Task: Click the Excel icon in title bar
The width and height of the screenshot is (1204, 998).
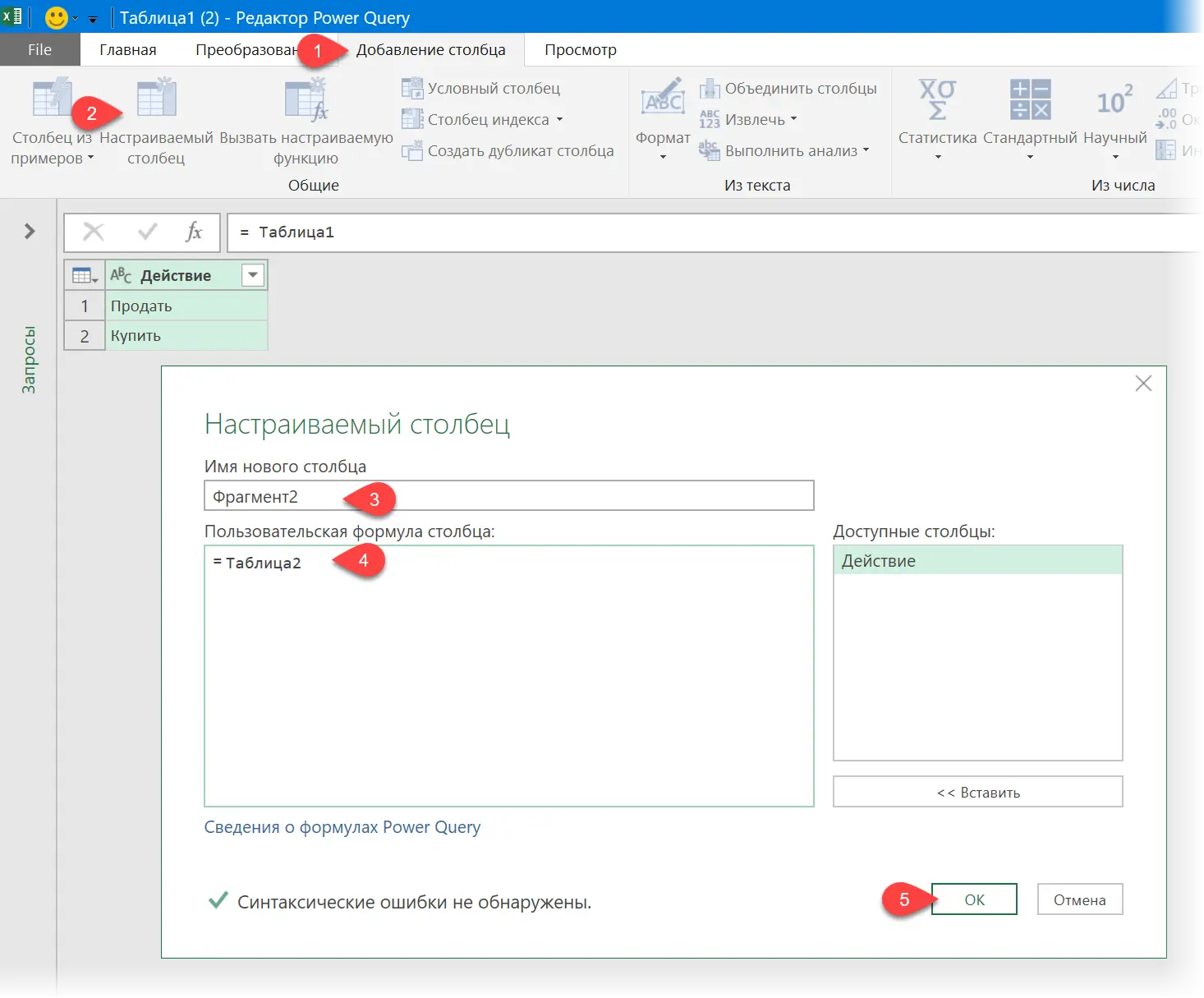Action: (11, 16)
